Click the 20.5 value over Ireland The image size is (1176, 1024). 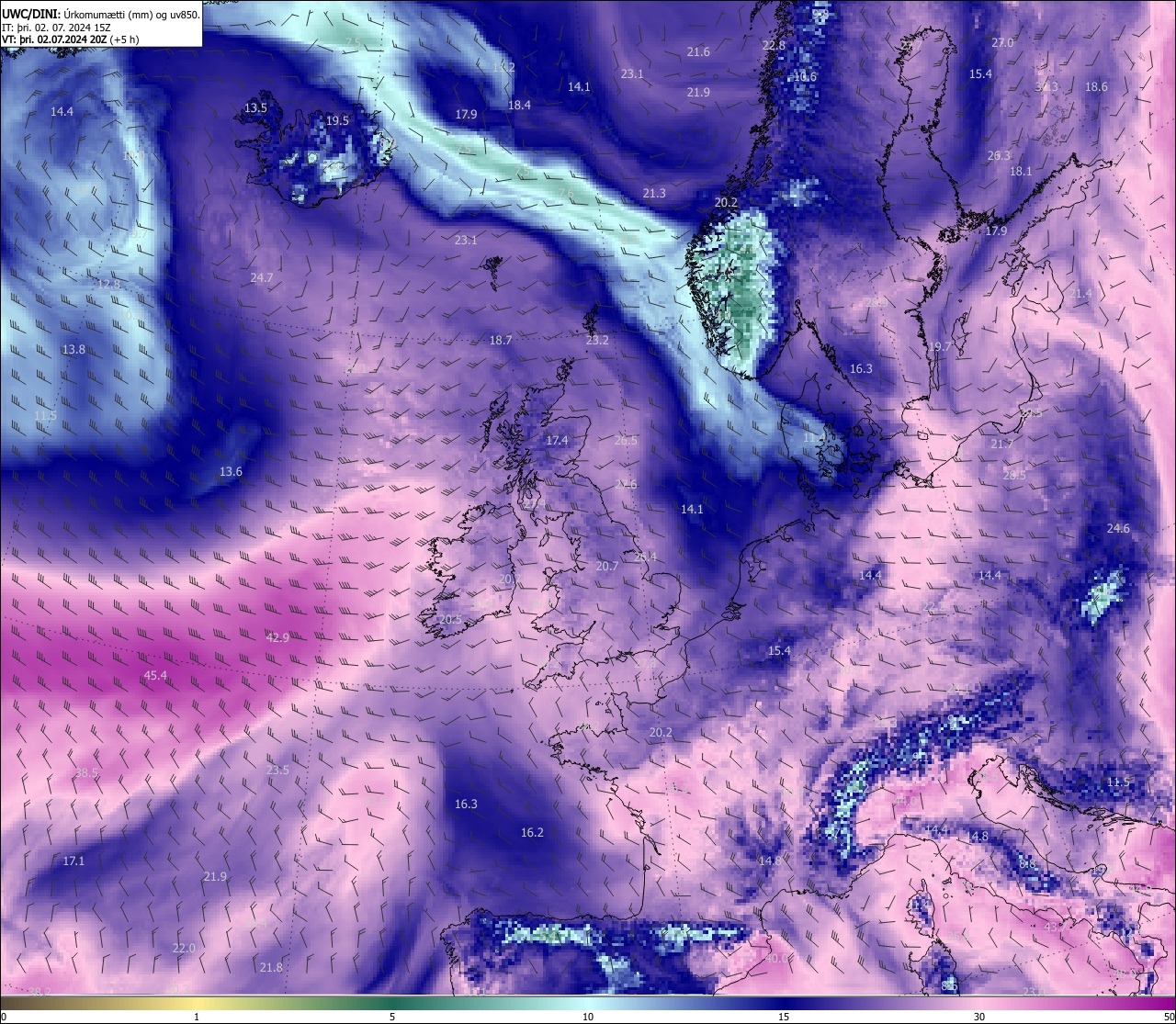pyautogui.click(x=450, y=619)
